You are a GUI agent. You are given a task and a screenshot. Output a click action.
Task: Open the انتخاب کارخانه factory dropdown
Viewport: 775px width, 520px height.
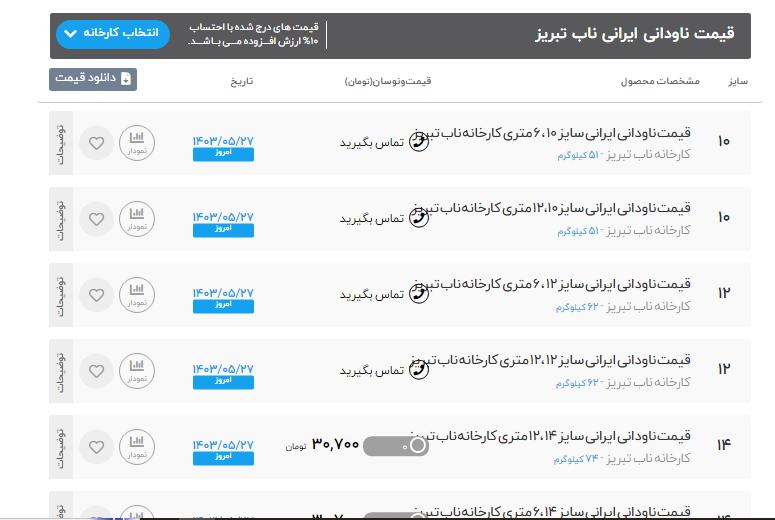[113, 34]
